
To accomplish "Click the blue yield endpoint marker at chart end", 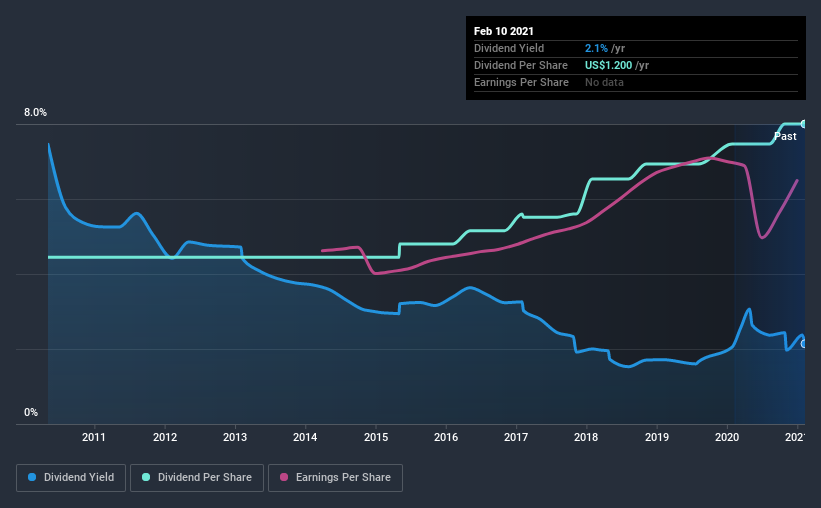I will coord(803,344).
